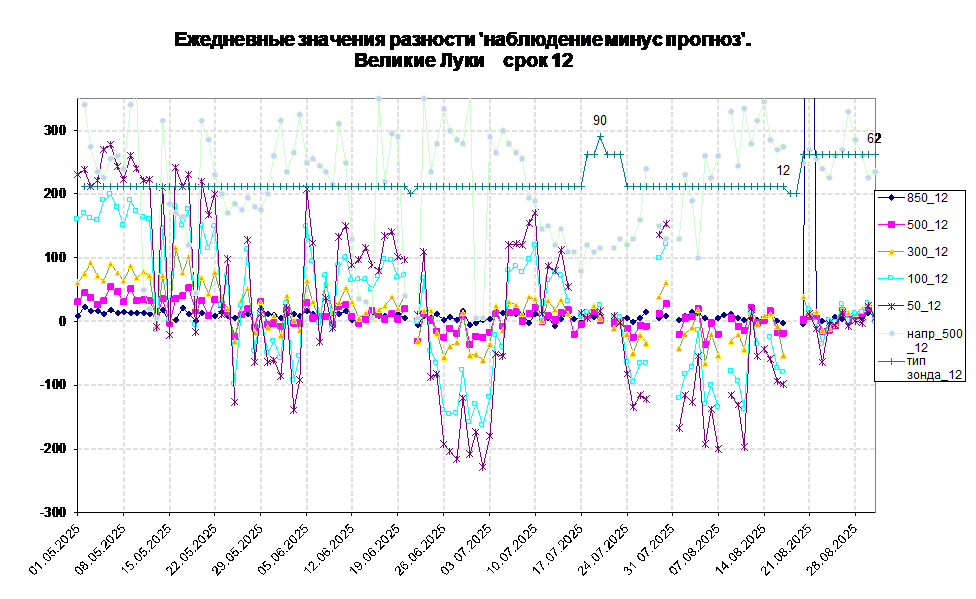Select the 500_12 legend text label
Screen dimensions: 976x599
coord(927,225)
